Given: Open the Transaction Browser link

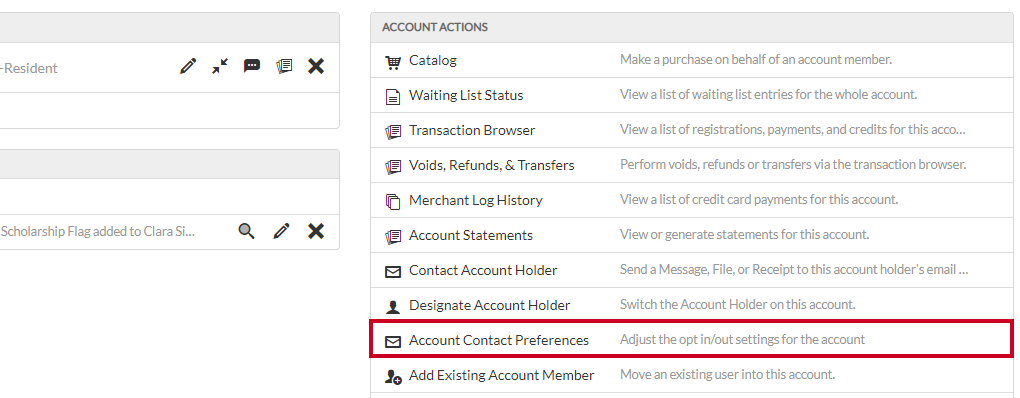Looking at the screenshot, I should [472, 131].
